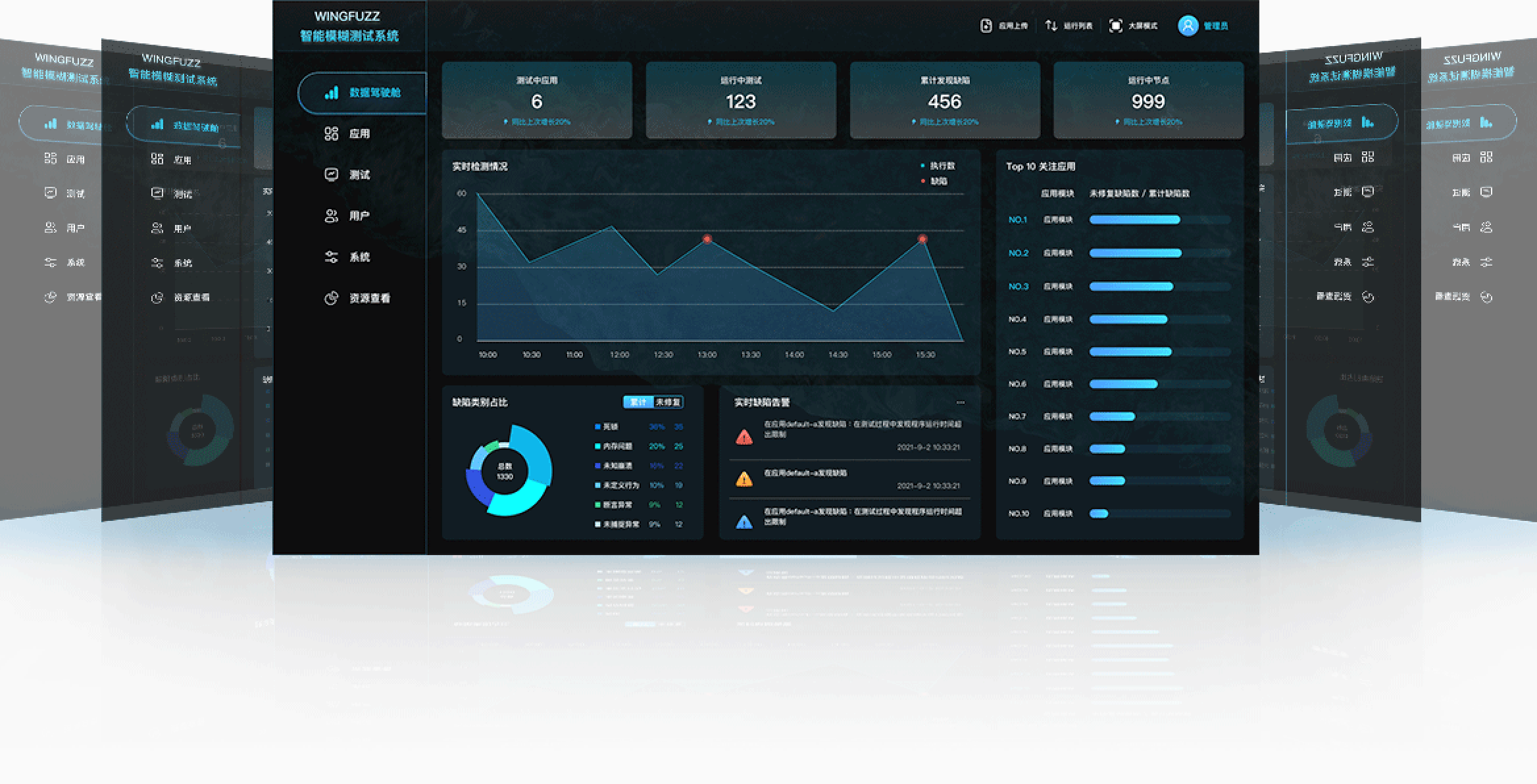Select the 系统 sliders icon in sidebar
The height and width of the screenshot is (784, 1537).
coord(332,257)
